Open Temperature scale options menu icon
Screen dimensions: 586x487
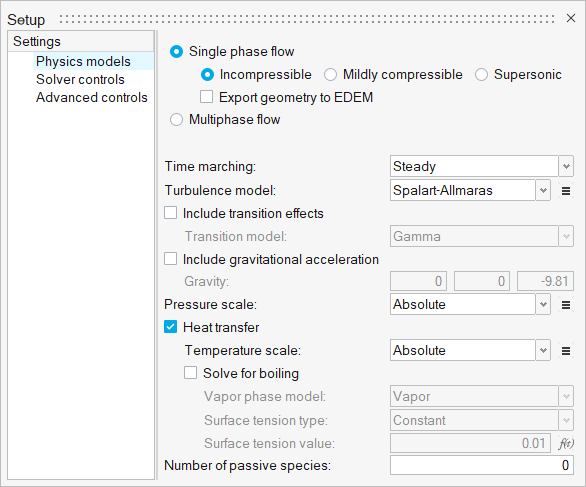click(x=566, y=351)
